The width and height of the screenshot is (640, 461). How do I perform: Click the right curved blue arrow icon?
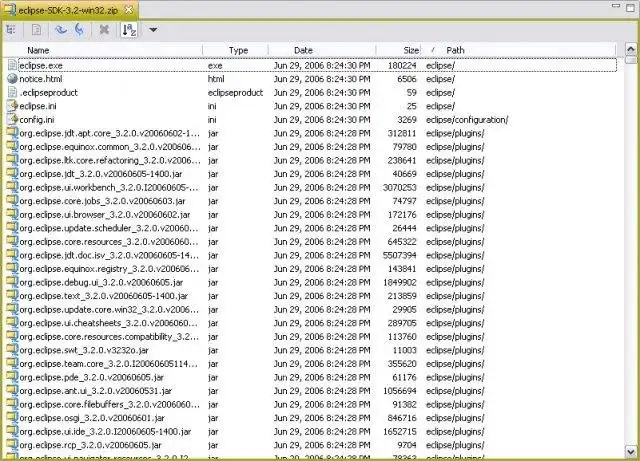coord(80,29)
